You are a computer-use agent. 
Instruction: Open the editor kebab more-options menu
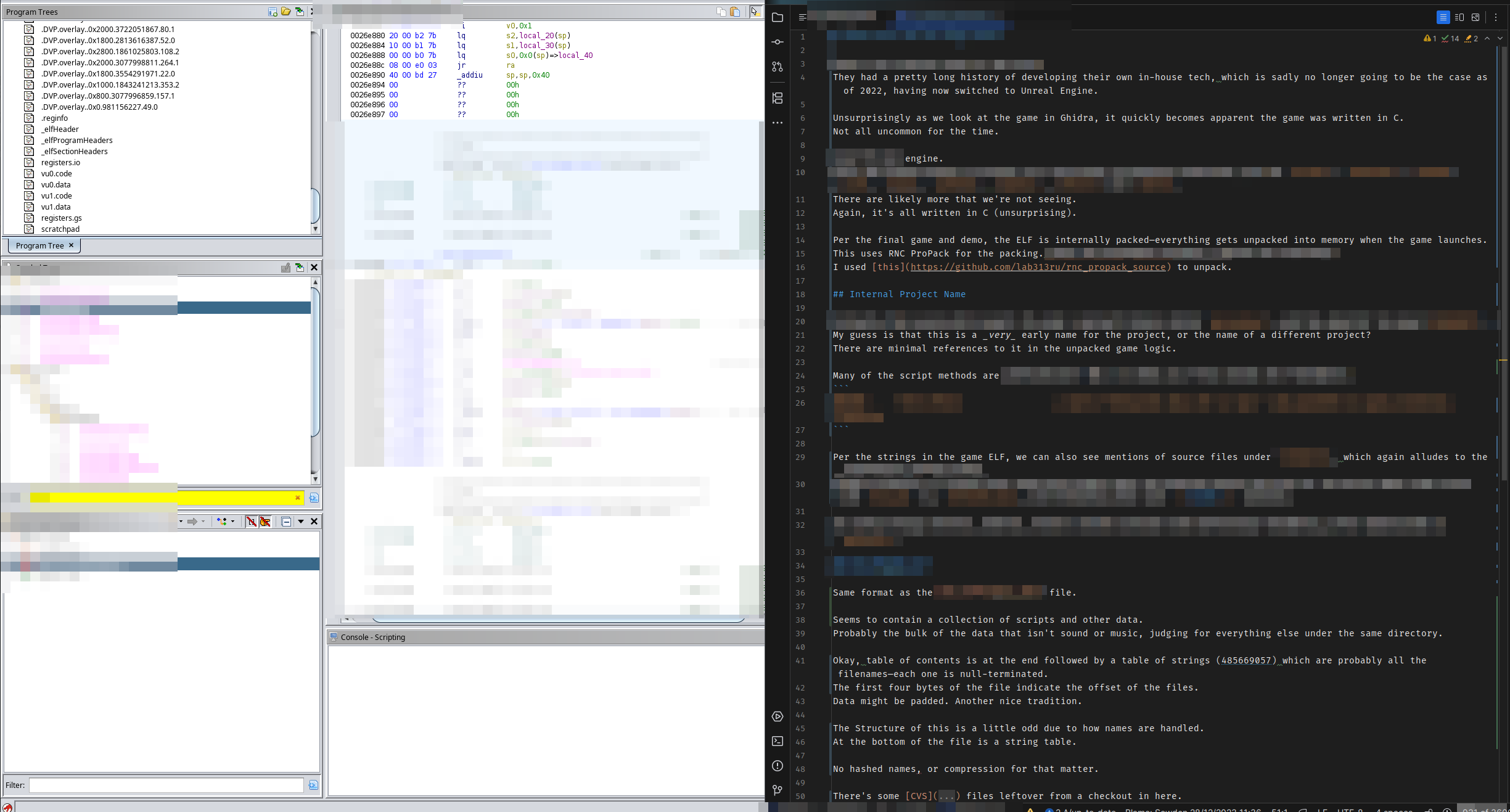(x=1495, y=17)
